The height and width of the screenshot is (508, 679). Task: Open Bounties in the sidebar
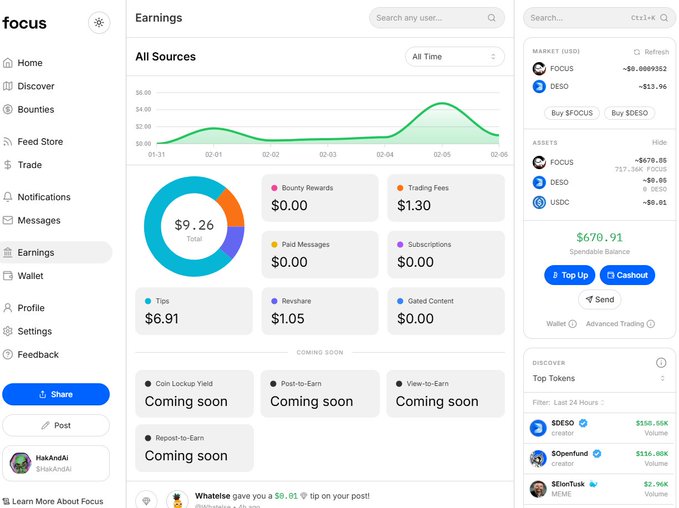36,110
